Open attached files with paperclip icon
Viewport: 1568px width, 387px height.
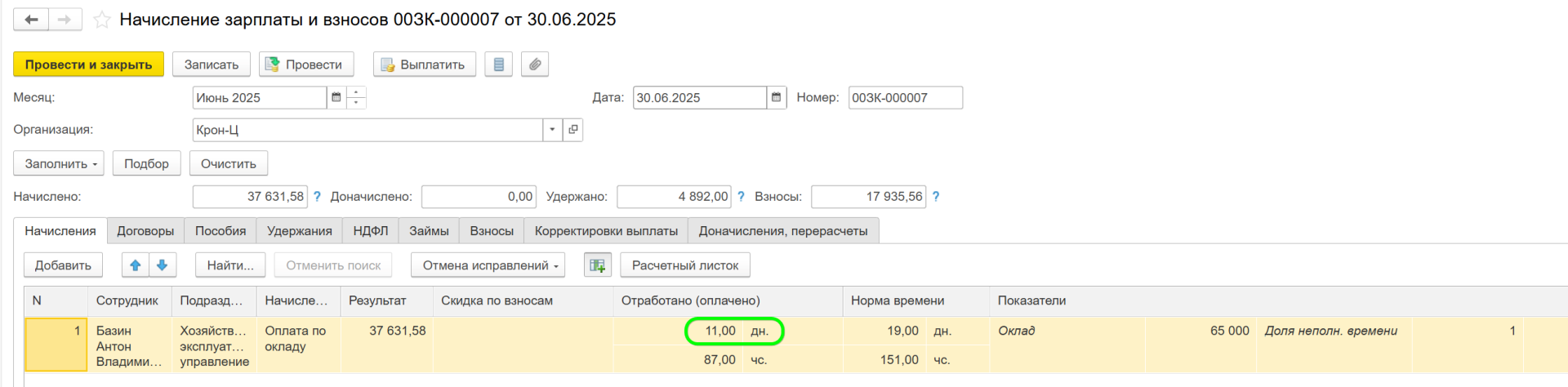click(x=535, y=64)
